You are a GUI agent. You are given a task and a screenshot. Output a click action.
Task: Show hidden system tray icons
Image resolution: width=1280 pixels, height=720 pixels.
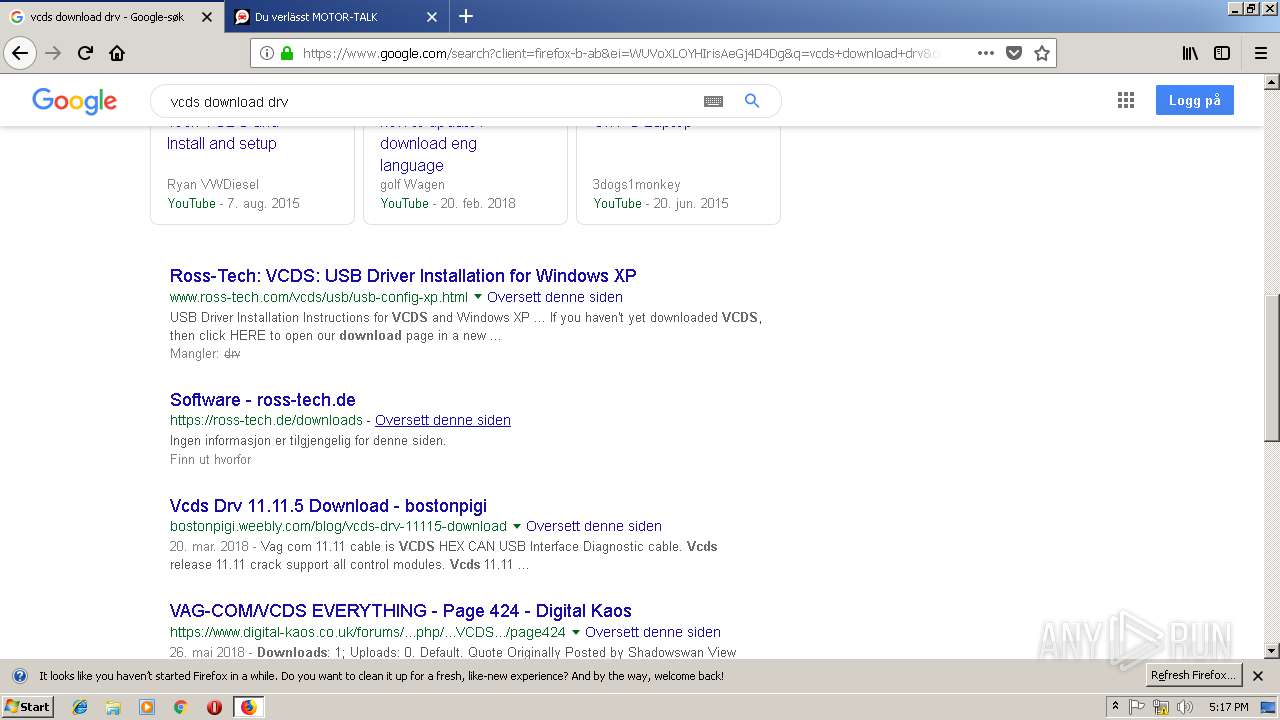pyautogui.click(x=1115, y=707)
